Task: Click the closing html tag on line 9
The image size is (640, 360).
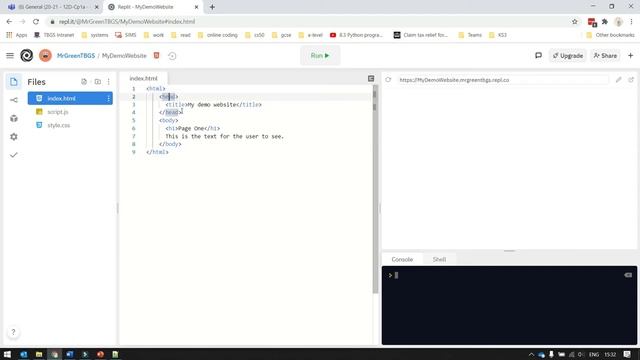Action: pyautogui.click(x=157, y=152)
